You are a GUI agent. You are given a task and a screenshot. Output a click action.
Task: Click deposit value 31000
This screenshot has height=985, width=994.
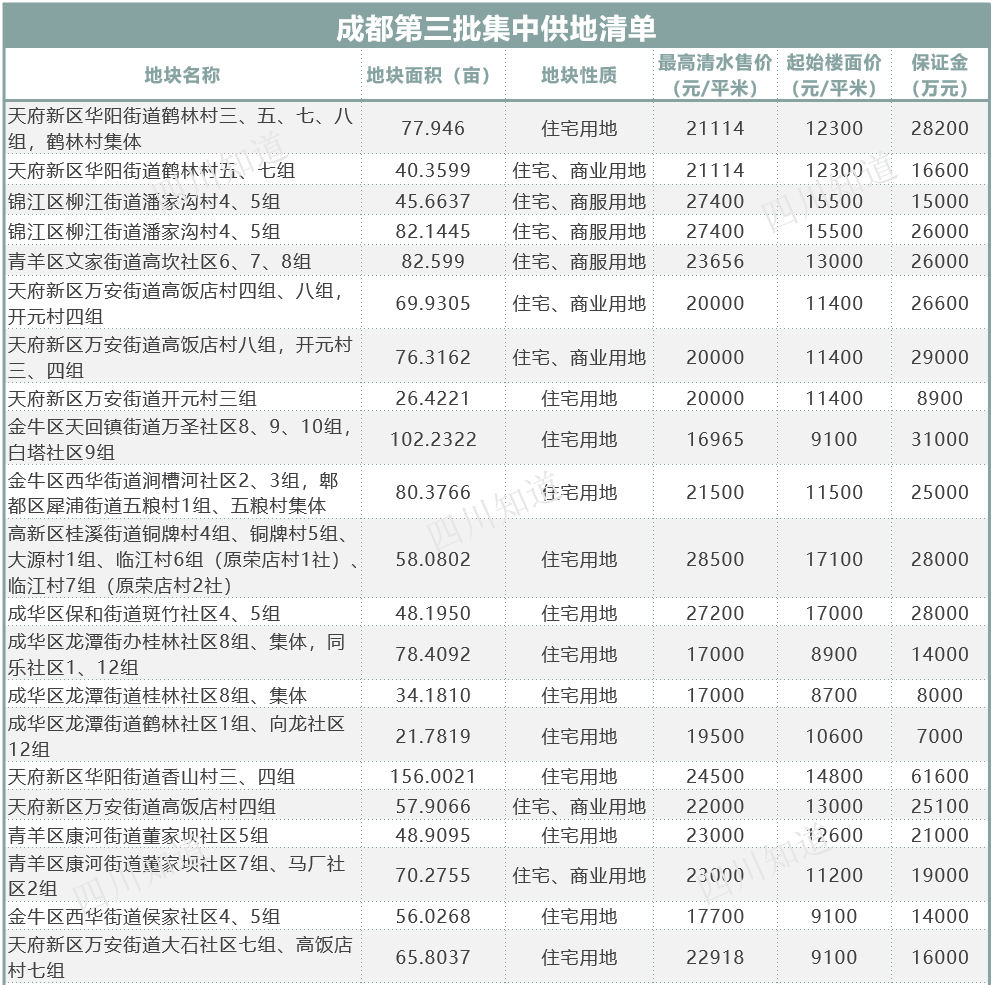tap(939, 439)
